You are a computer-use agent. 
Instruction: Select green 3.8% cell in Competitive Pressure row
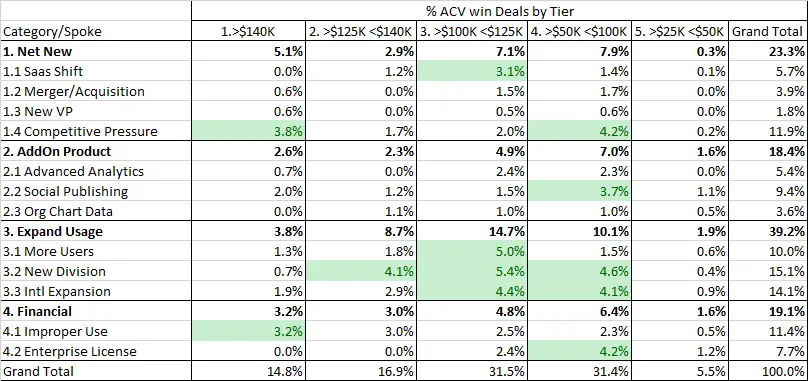point(248,131)
